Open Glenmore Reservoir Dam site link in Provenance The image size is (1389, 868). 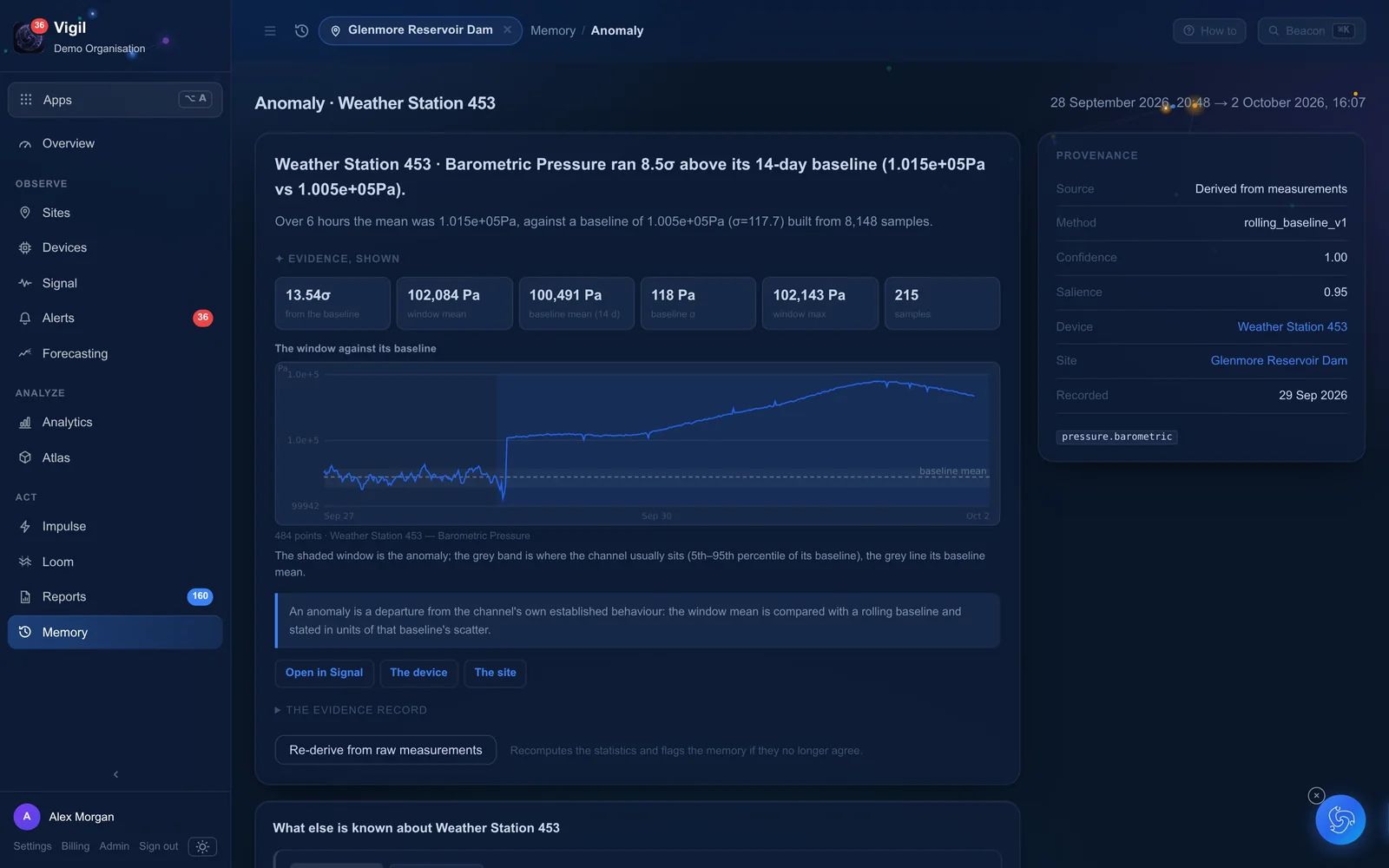pyautogui.click(x=1279, y=360)
